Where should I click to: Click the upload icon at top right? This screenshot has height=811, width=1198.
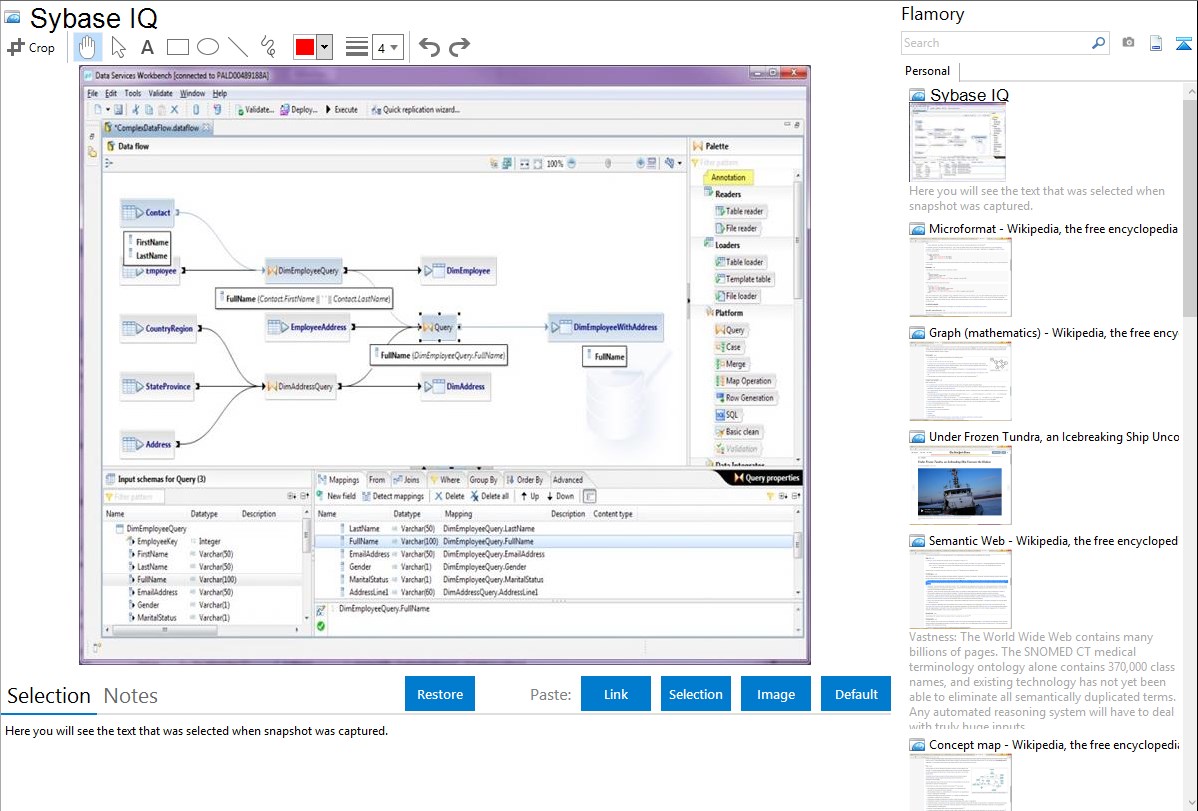pyautogui.click(x=1183, y=44)
